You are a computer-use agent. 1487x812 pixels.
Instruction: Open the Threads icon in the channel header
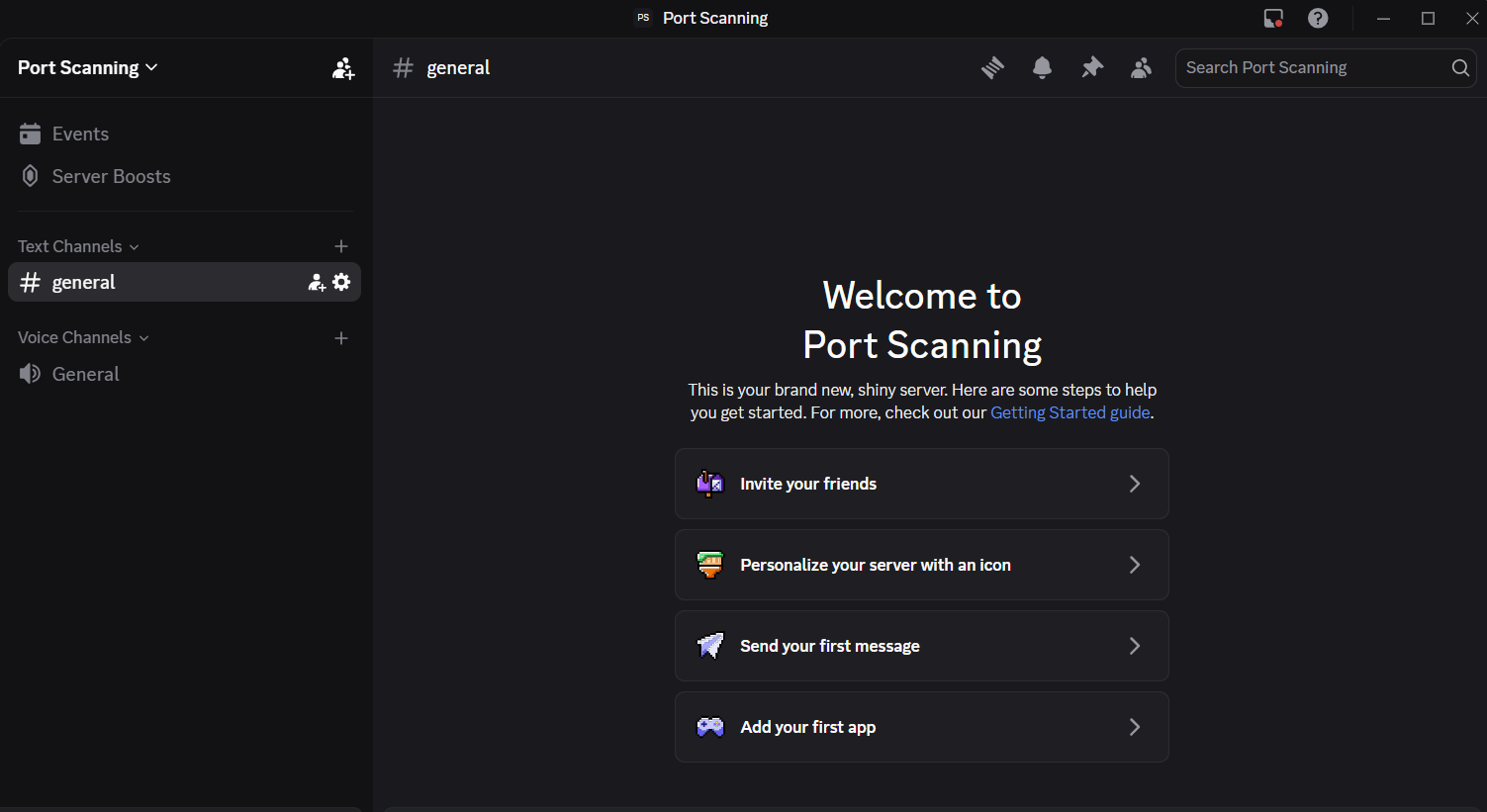pos(992,67)
